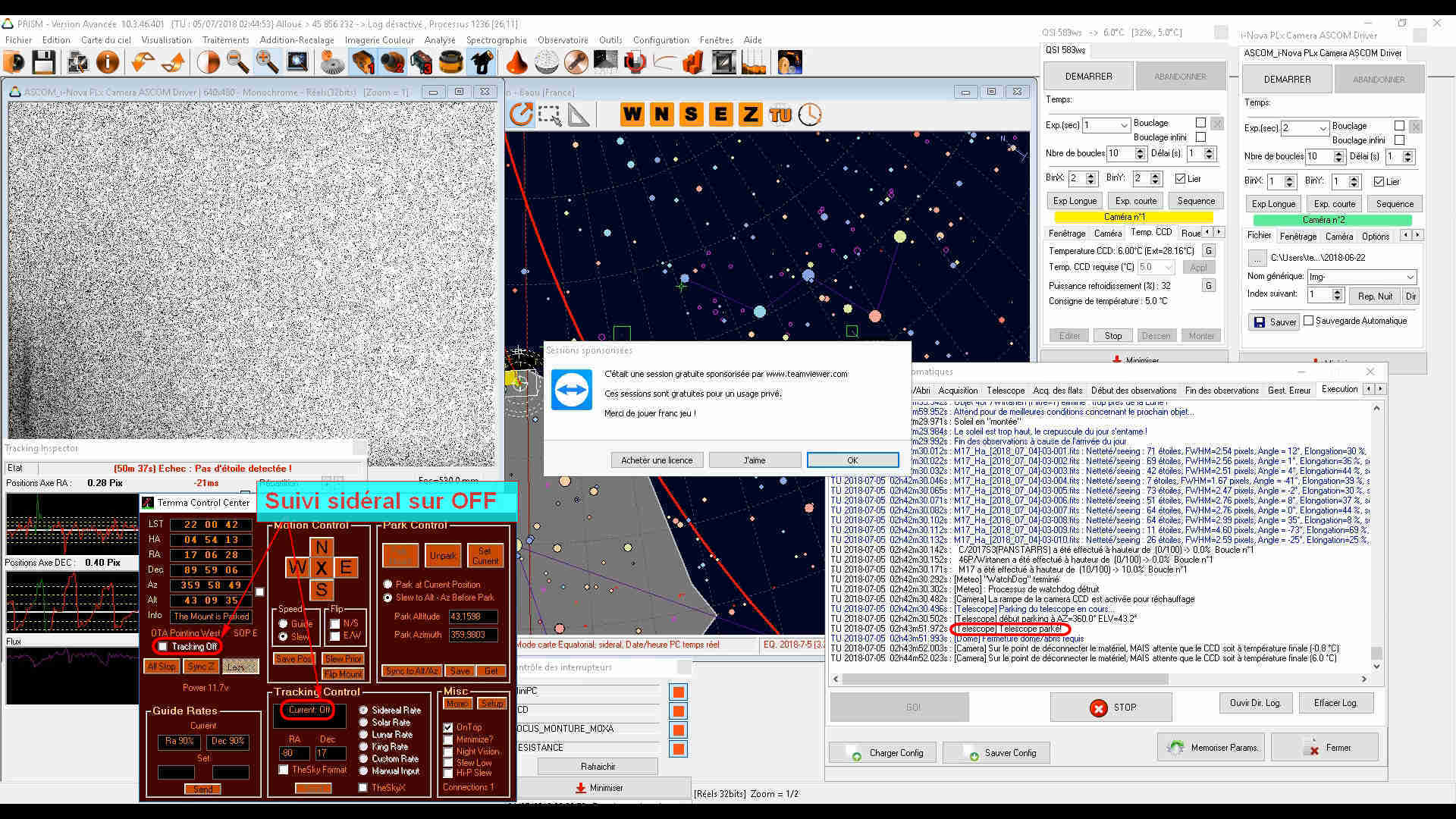Select the Sidereal Rate radio button
The height and width of the screenshot is (819, 1456).
pyautogui.click(x=364, y=711)
